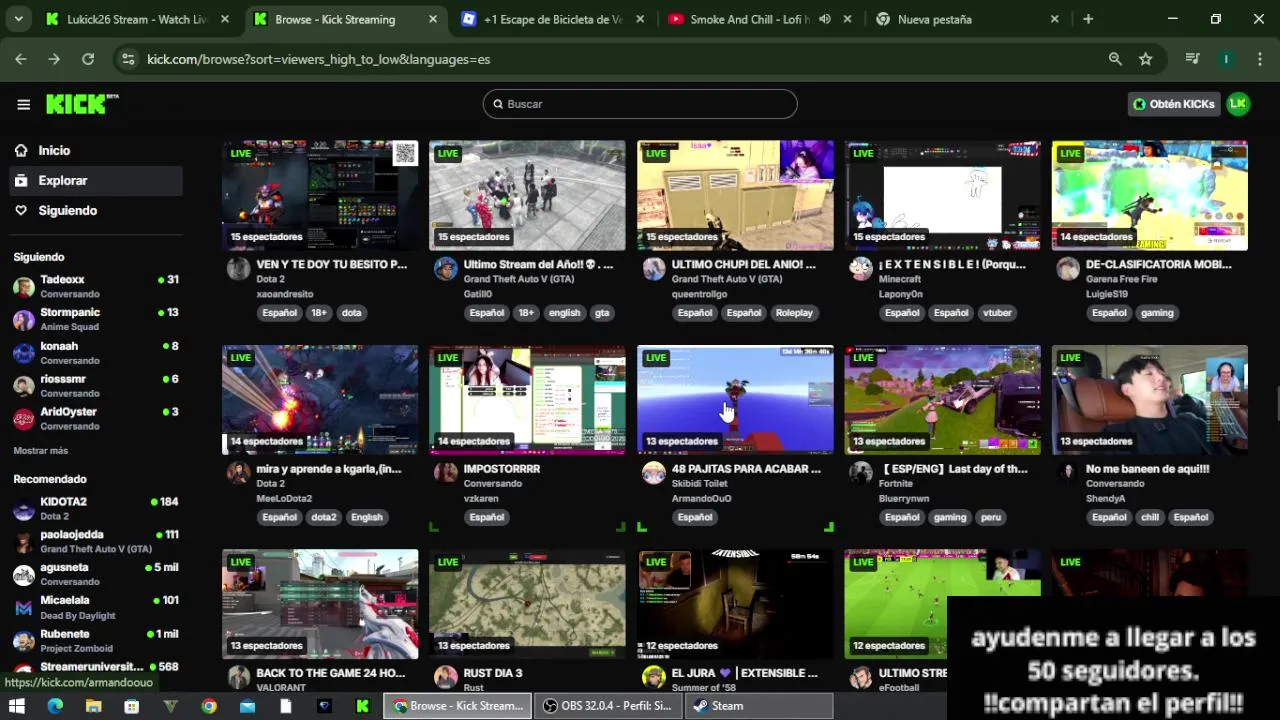
Task: Open KIDOTA2 recommended channel
Action: coord(96,508)
